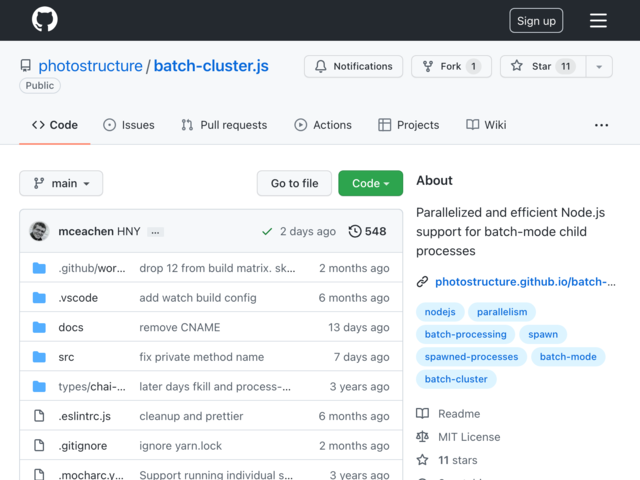Click the Go to file button
Viewport: 640px width, 480px height.
tap(294, 183)
